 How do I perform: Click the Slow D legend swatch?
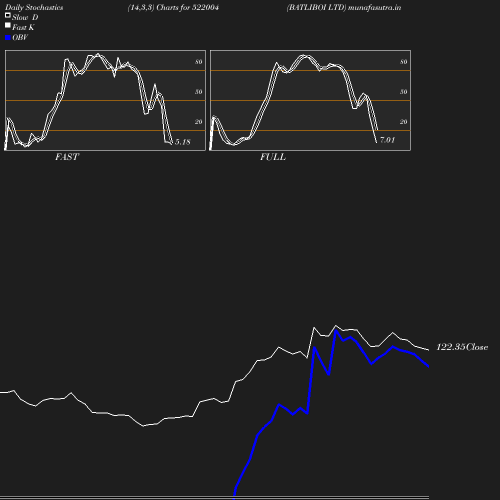pyautogui.click(x=8, y=15)
